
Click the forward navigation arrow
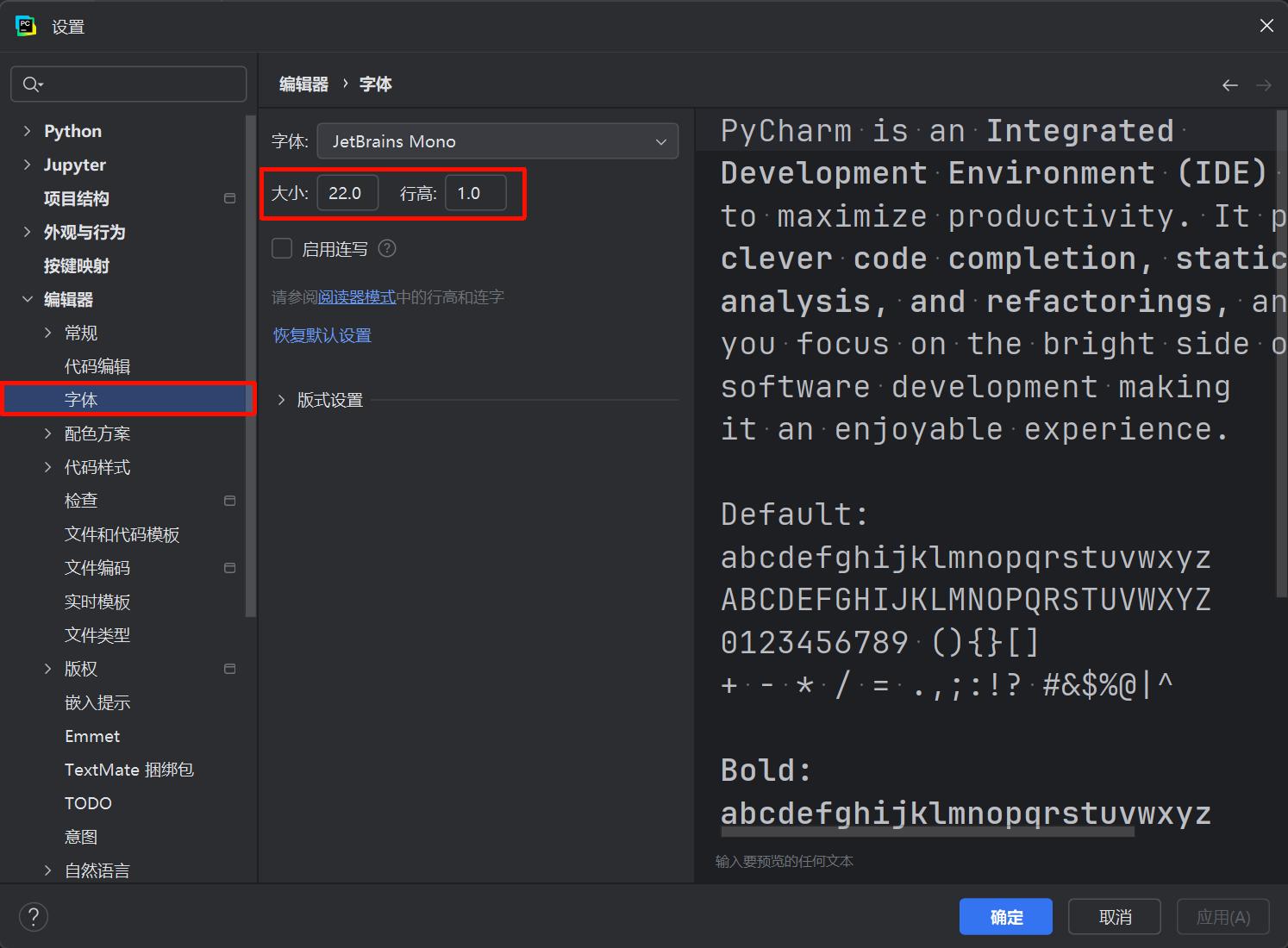coord(1264,84)
